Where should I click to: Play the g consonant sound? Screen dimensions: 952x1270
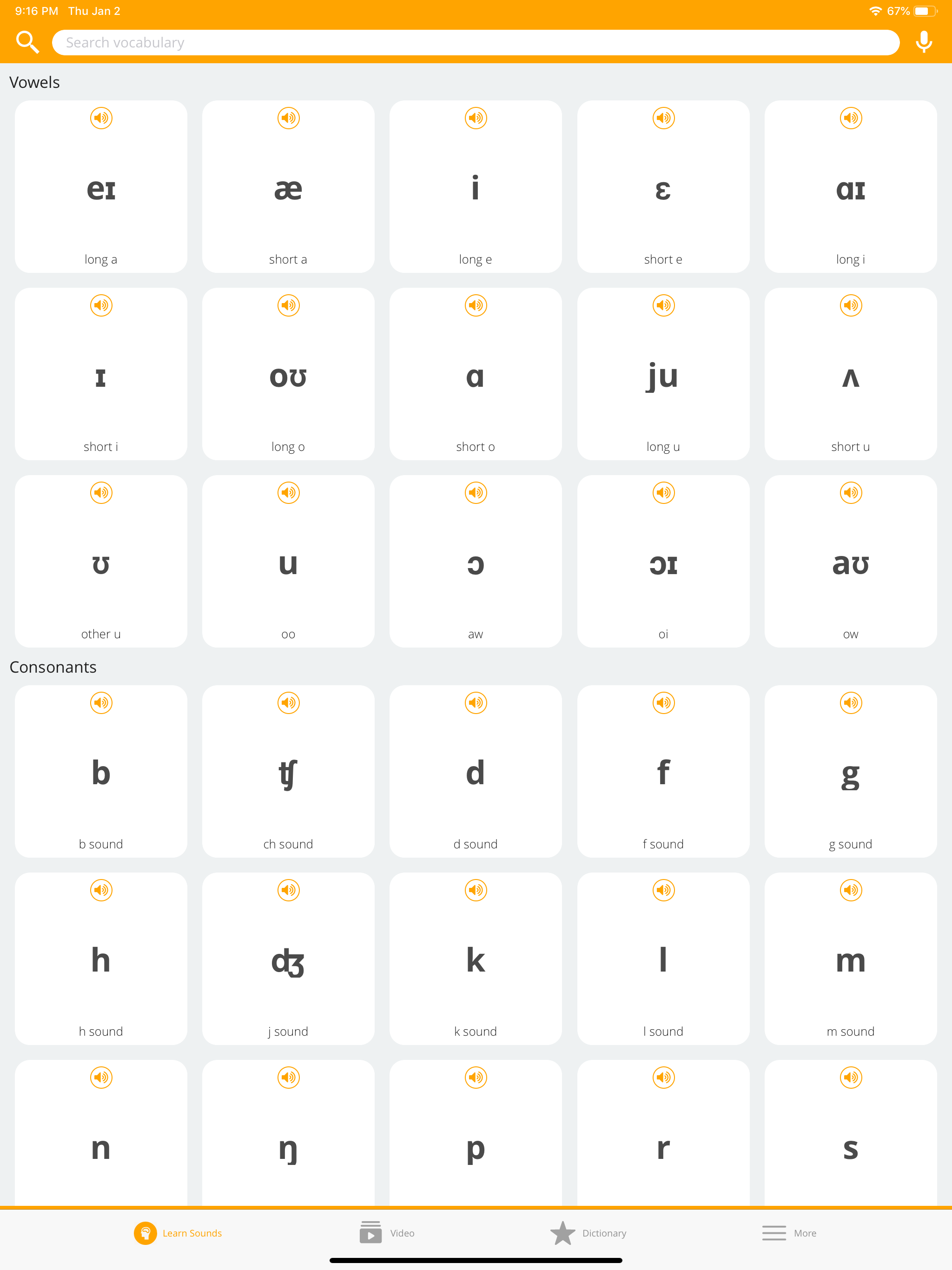coord(850,702)
